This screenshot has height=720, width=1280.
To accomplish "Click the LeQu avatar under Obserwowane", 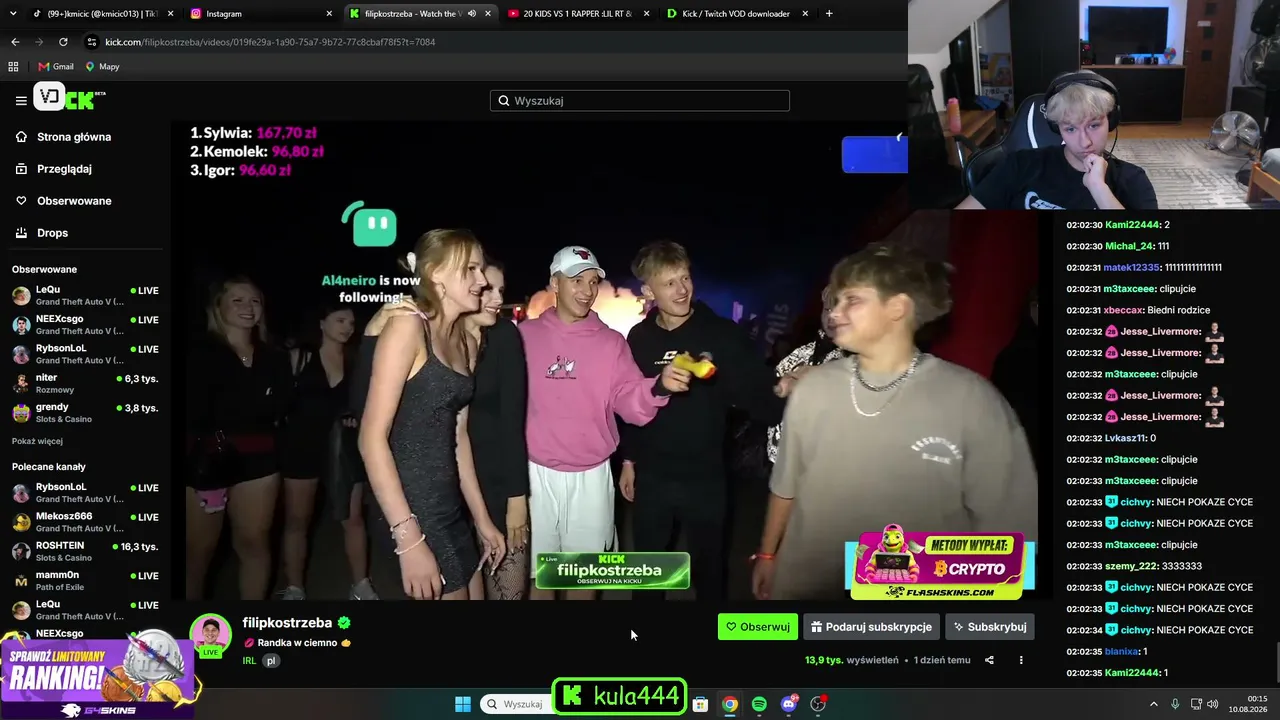I will point(21,295).
